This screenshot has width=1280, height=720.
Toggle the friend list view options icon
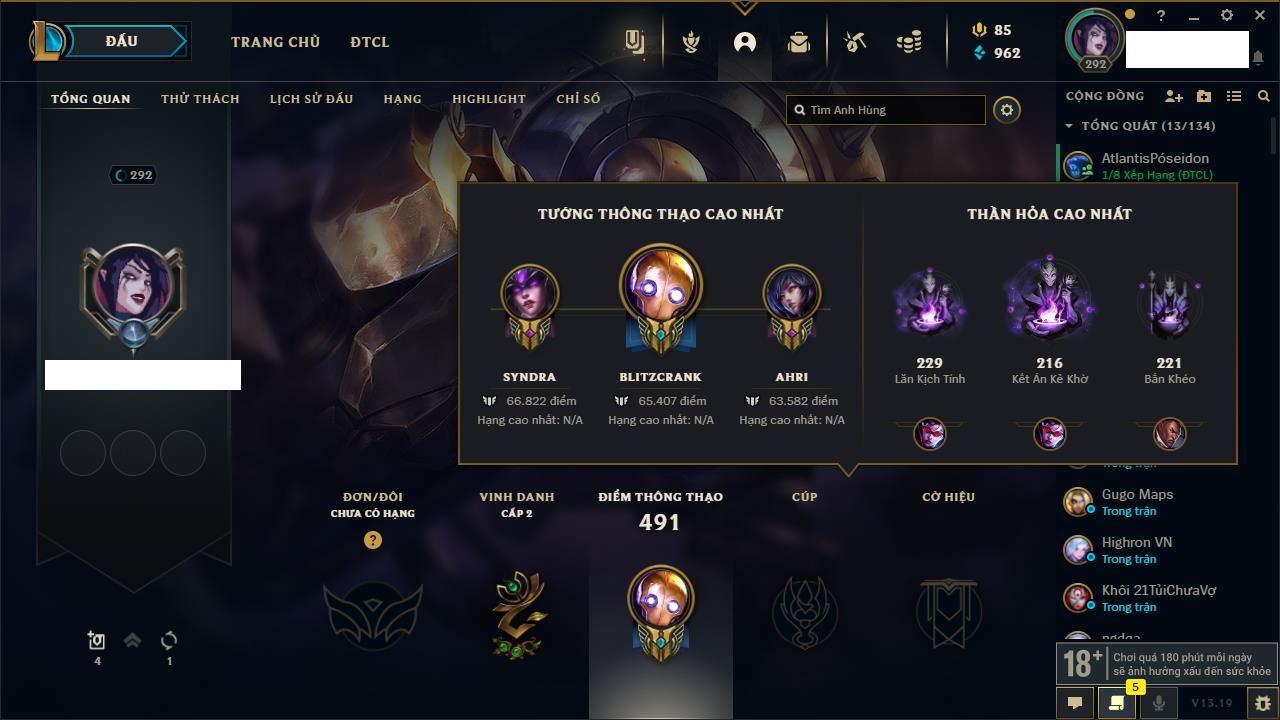point(1234,96)
